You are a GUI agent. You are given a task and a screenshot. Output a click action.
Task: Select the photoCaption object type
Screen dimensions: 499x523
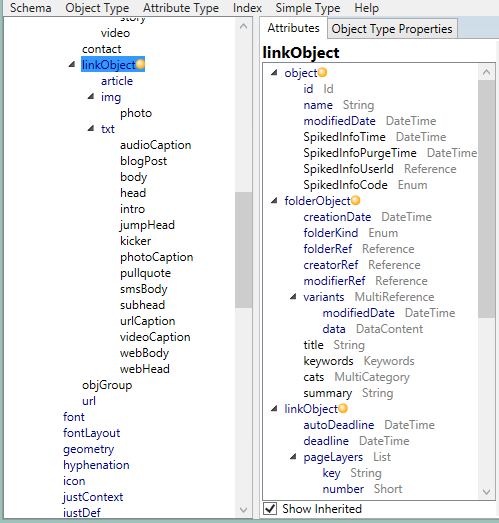157,257
